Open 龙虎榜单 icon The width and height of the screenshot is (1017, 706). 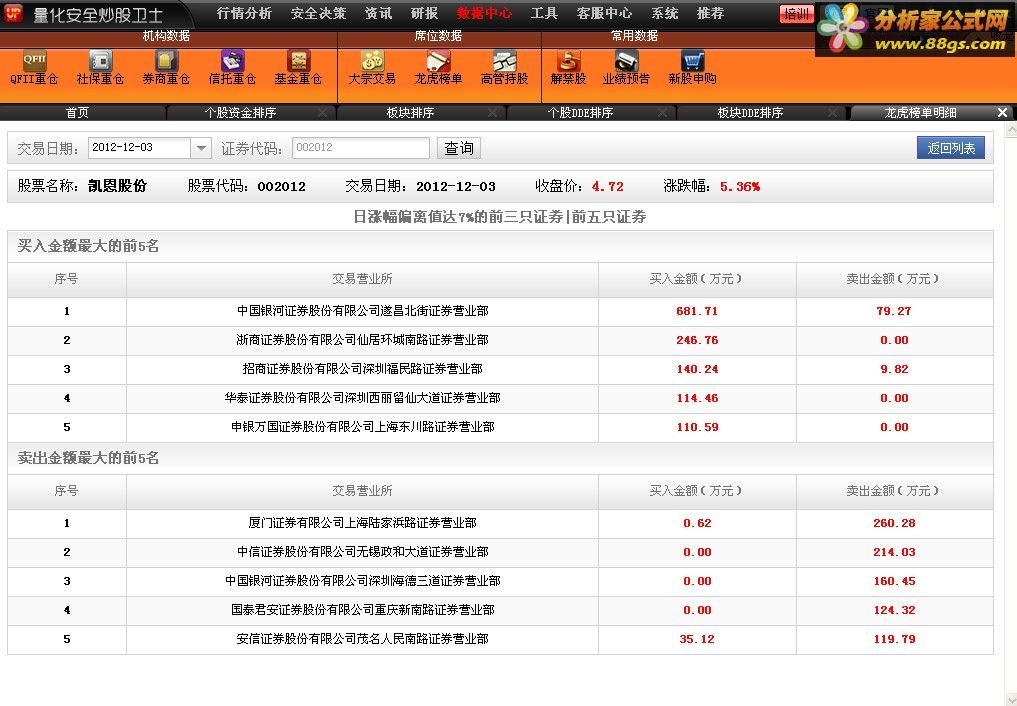[438, 67]
